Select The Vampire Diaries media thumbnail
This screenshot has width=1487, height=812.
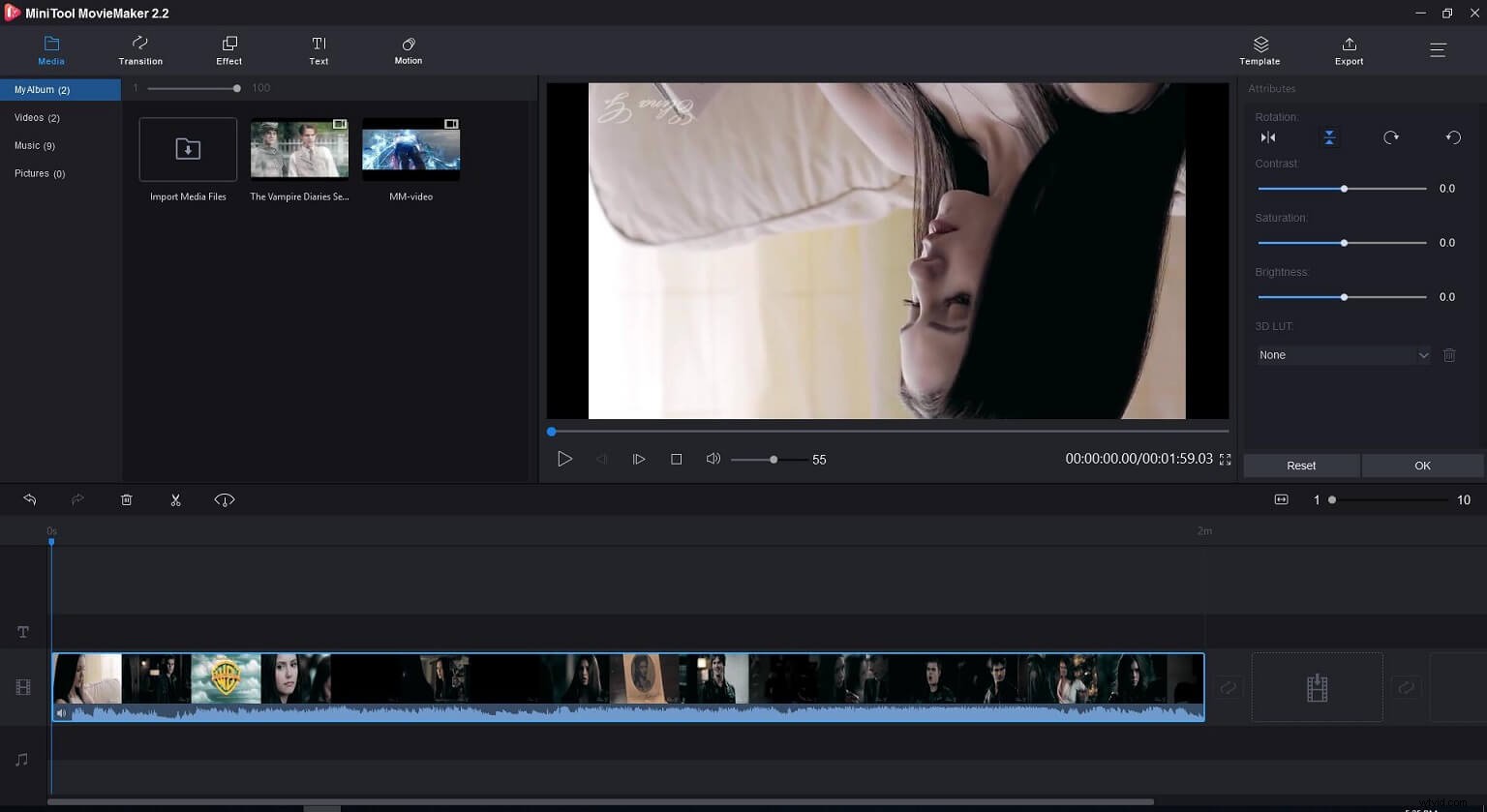click(x=298, y=149)
